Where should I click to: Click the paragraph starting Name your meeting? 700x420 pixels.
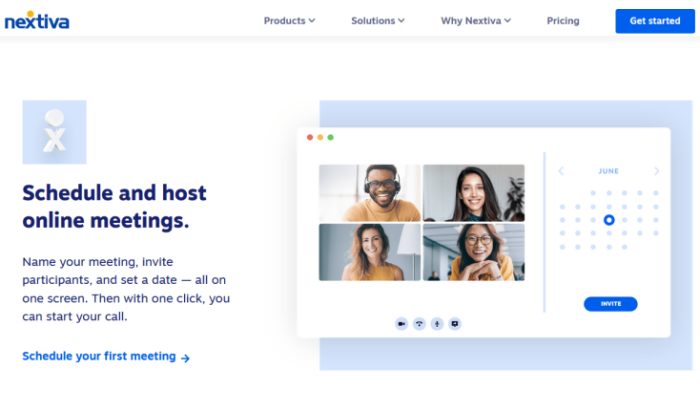[x=126, y=289]
